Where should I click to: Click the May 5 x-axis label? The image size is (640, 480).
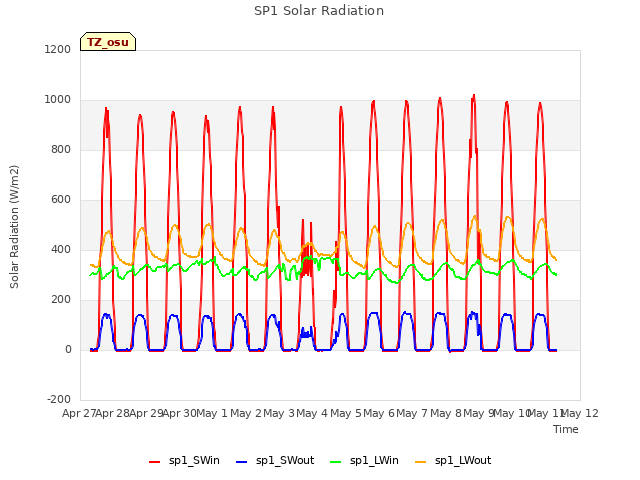(x=346, y=413)
